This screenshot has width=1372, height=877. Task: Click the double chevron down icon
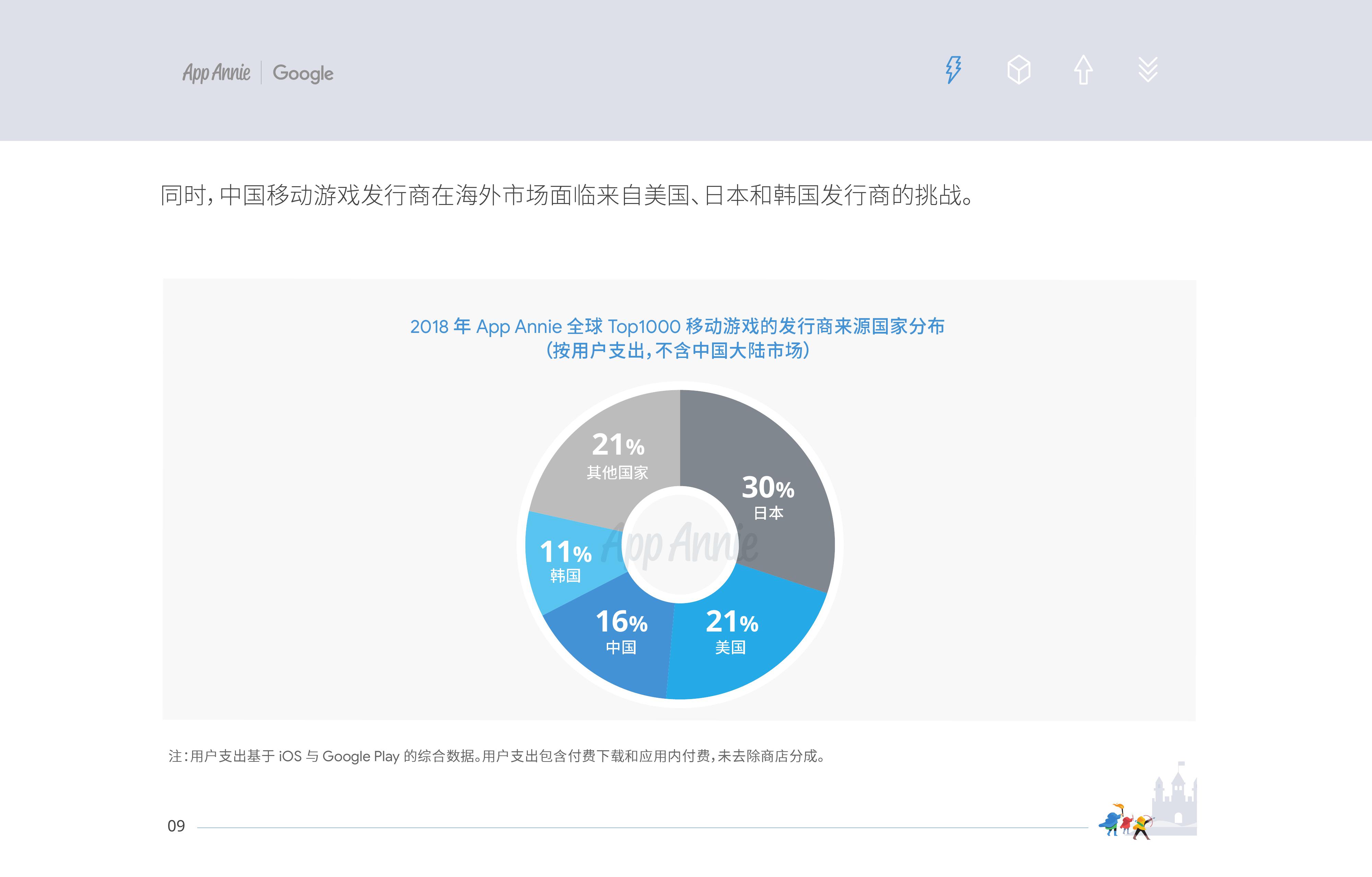(x=1148, y=70)
